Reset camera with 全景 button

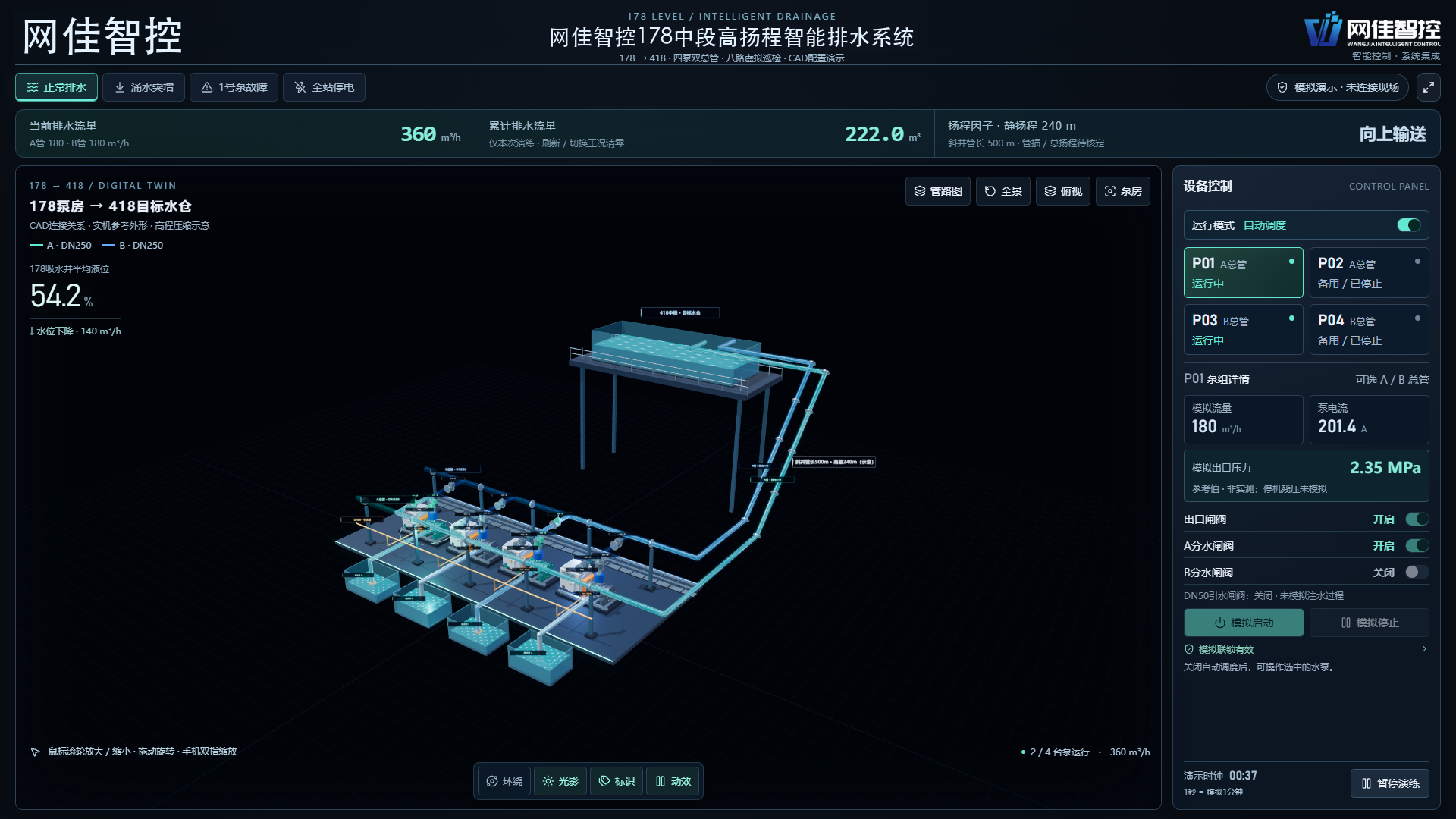coord(1003,191)
